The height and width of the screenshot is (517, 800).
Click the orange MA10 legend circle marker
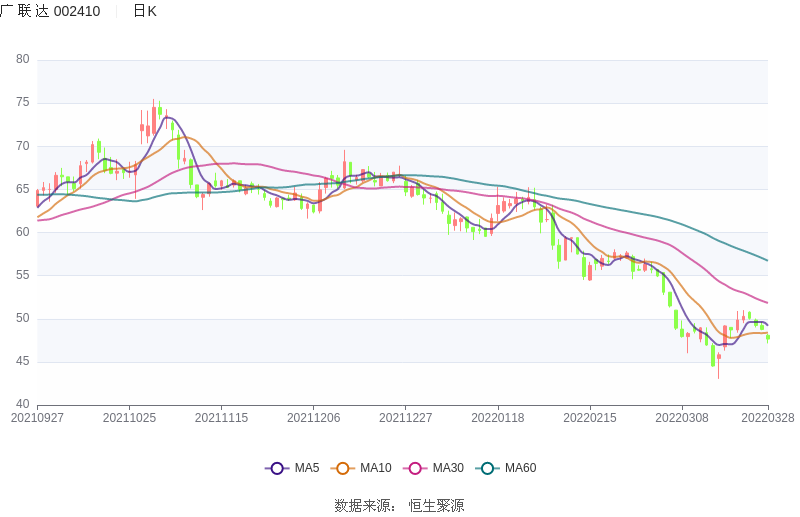tap(343, 468)
